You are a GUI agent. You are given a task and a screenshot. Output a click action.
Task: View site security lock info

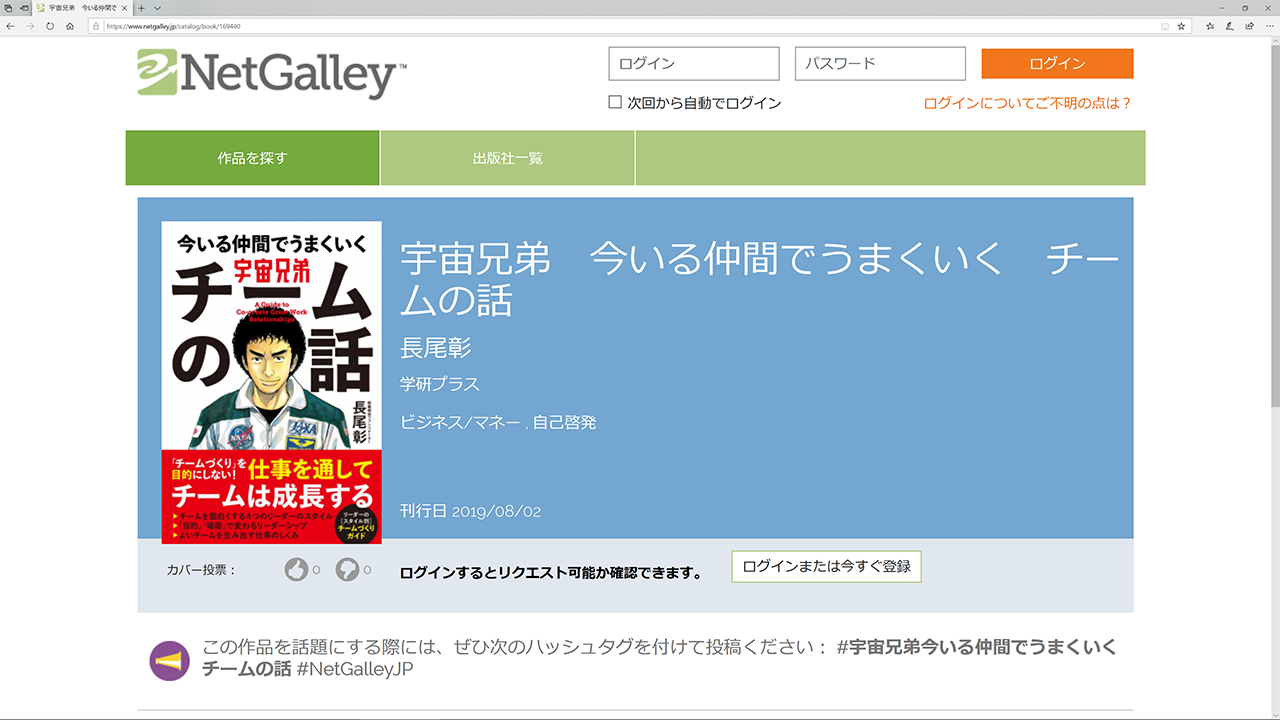(x=97, y=26)
